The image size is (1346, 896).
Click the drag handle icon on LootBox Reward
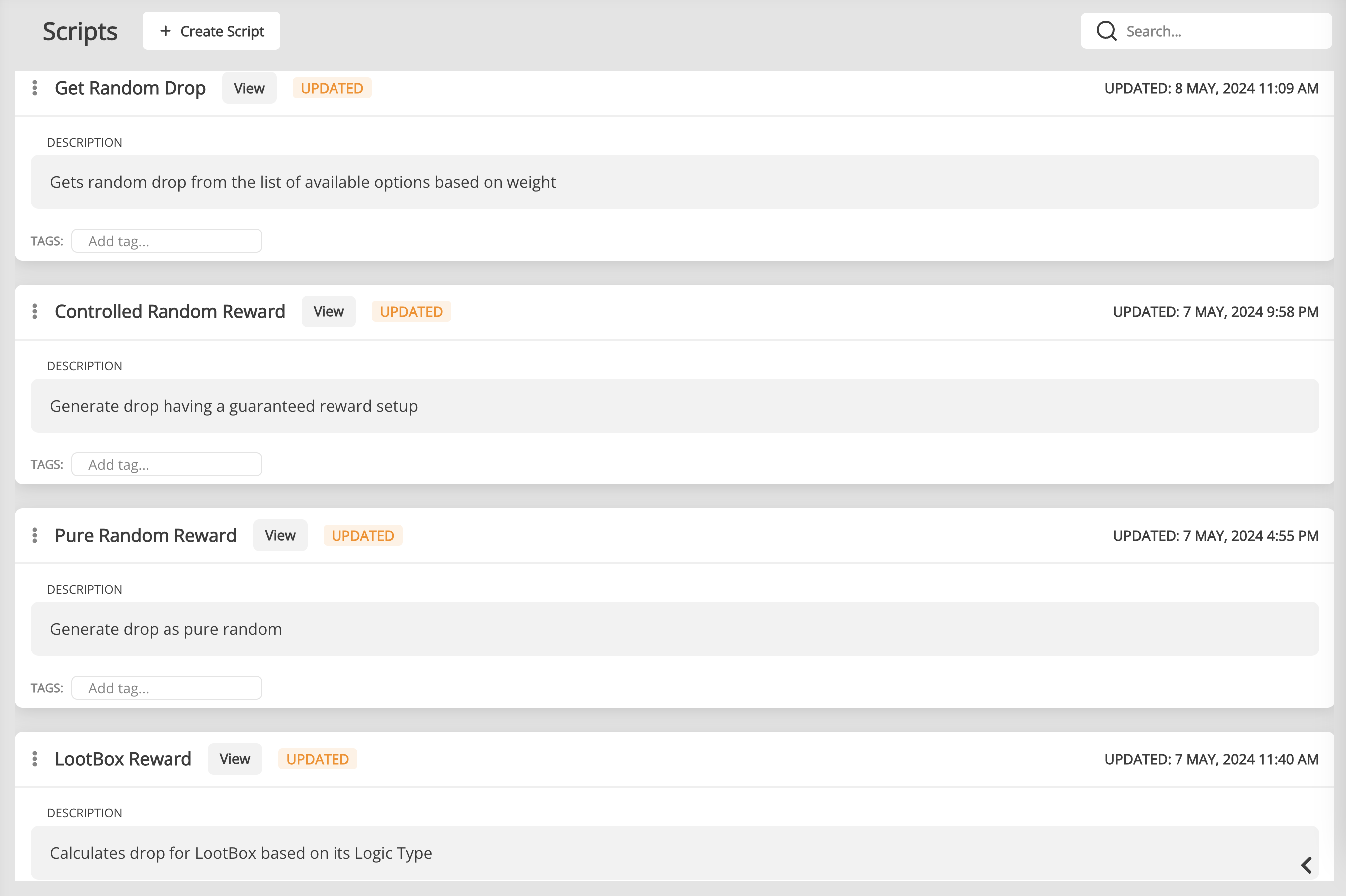coord(35,759)
